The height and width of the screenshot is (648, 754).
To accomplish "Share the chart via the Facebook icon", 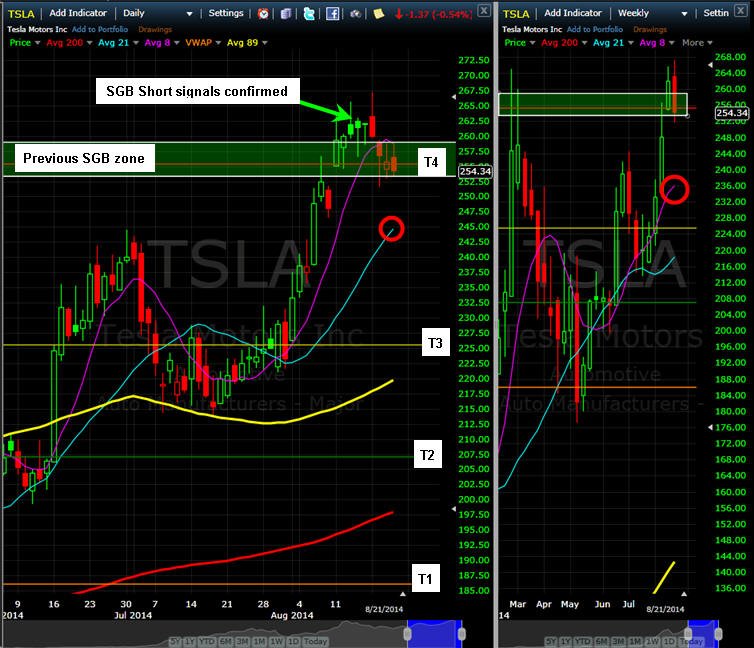I will pyautogui.click(x=332, y=13).
